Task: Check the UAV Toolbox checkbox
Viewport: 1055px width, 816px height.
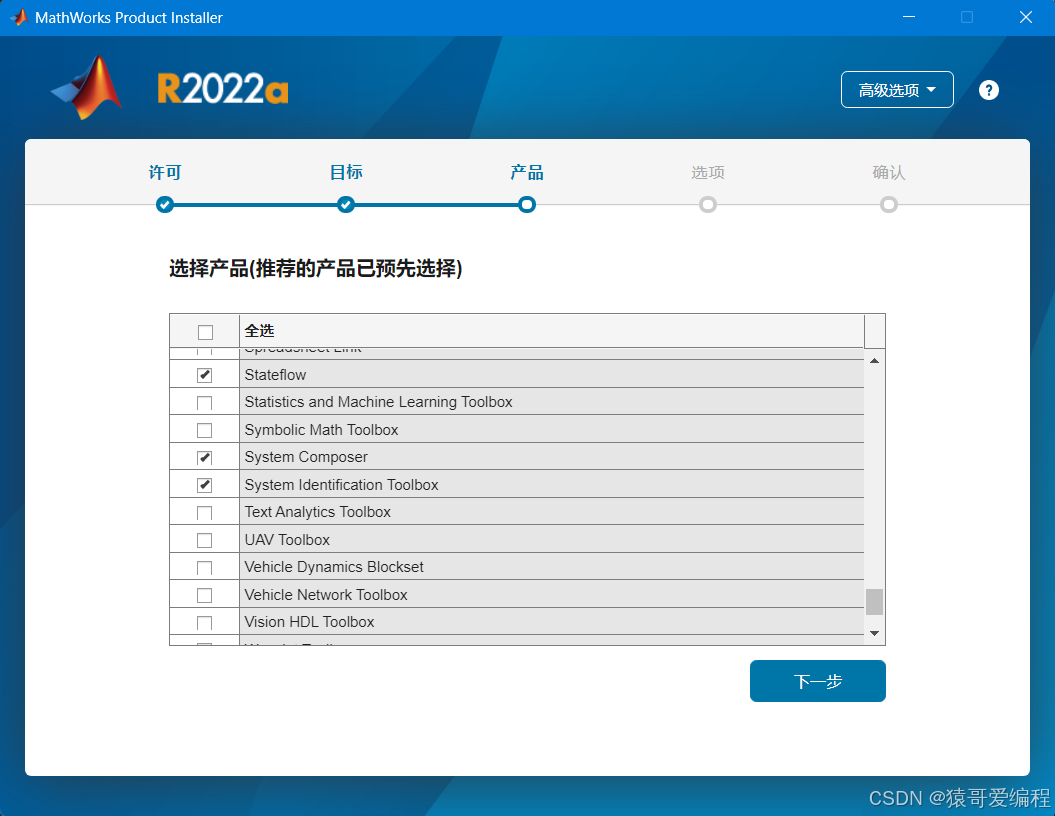Action: [205, 541]
